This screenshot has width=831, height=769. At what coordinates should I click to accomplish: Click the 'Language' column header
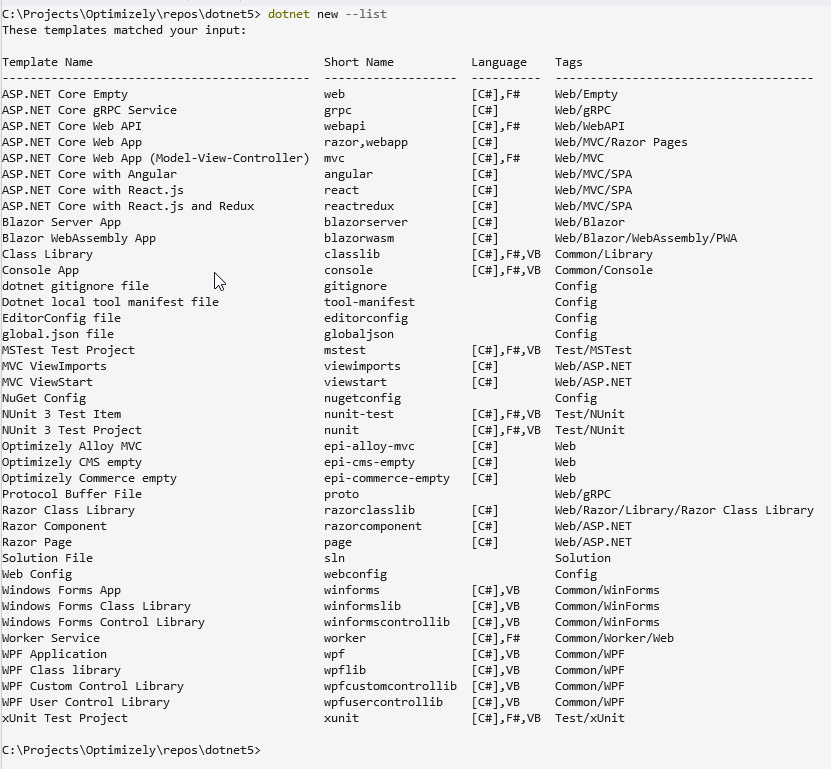498,62
